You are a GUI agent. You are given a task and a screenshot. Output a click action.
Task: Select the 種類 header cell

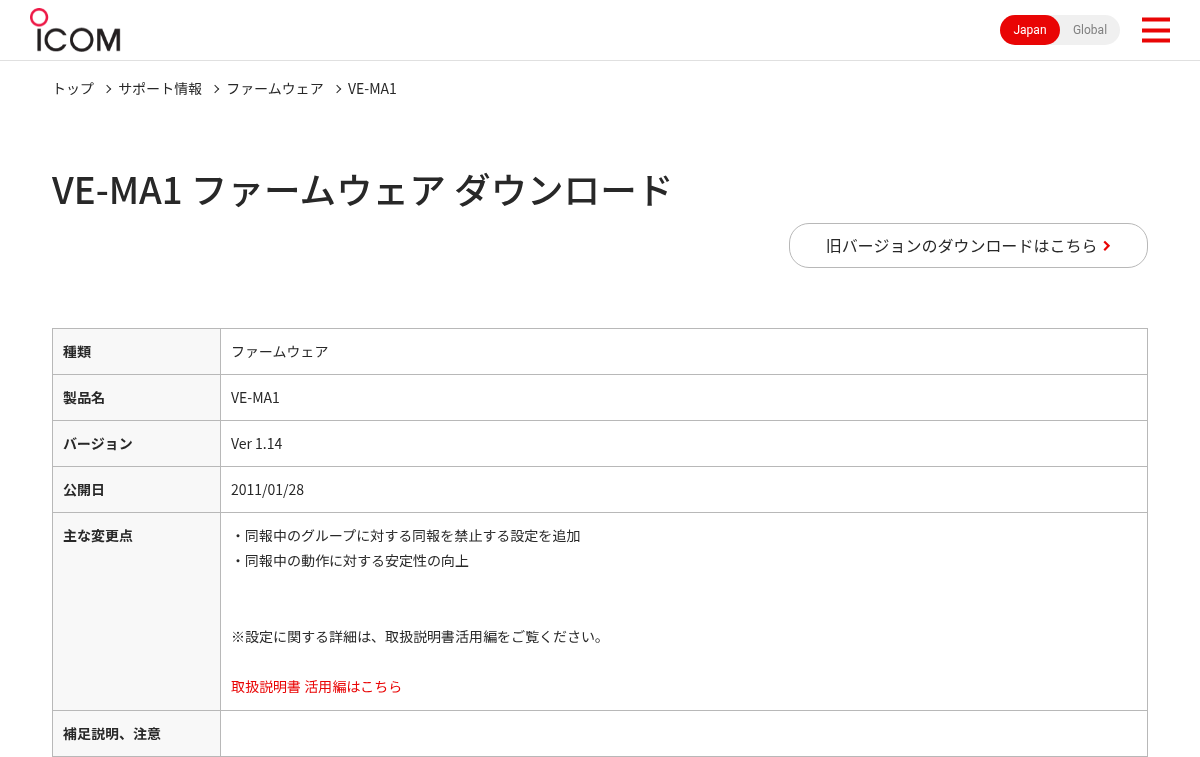point(136,351)
